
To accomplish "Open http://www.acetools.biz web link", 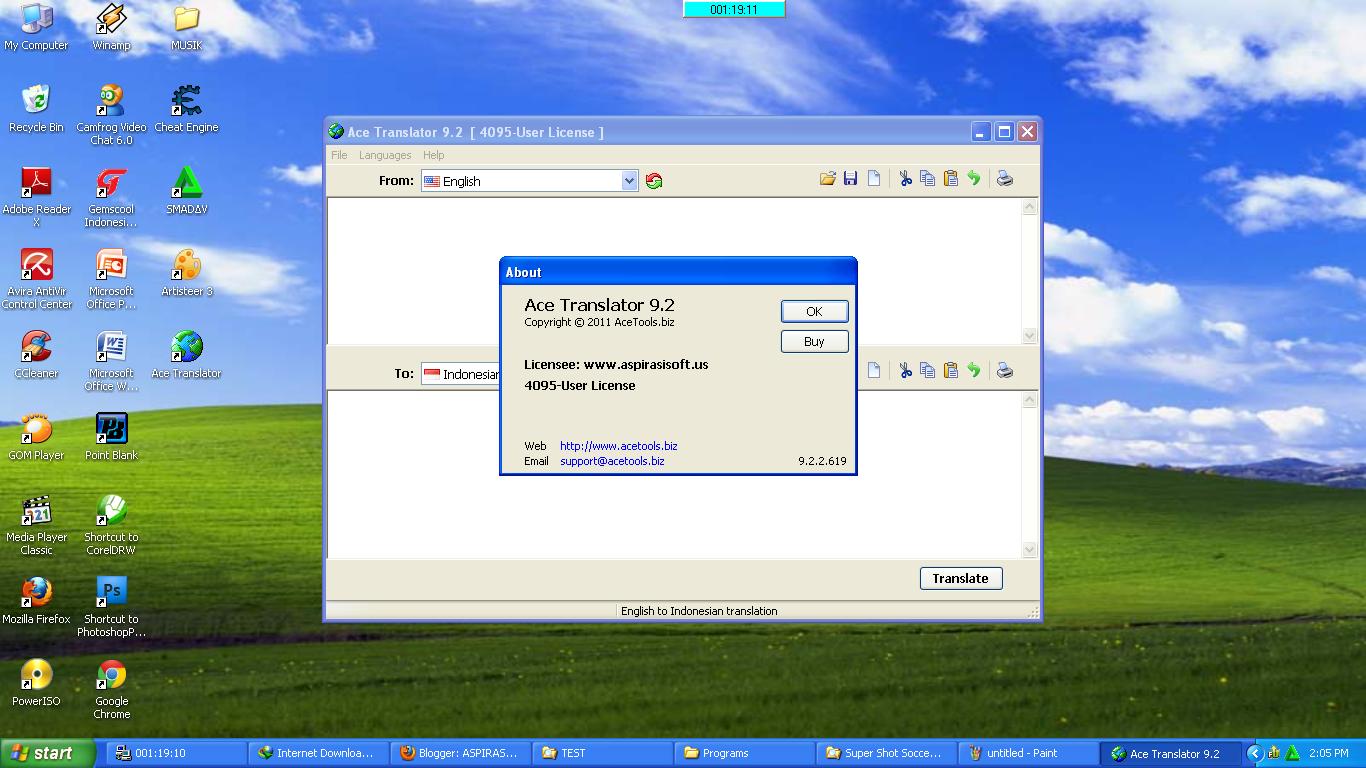I will click(x=618, y=446).
